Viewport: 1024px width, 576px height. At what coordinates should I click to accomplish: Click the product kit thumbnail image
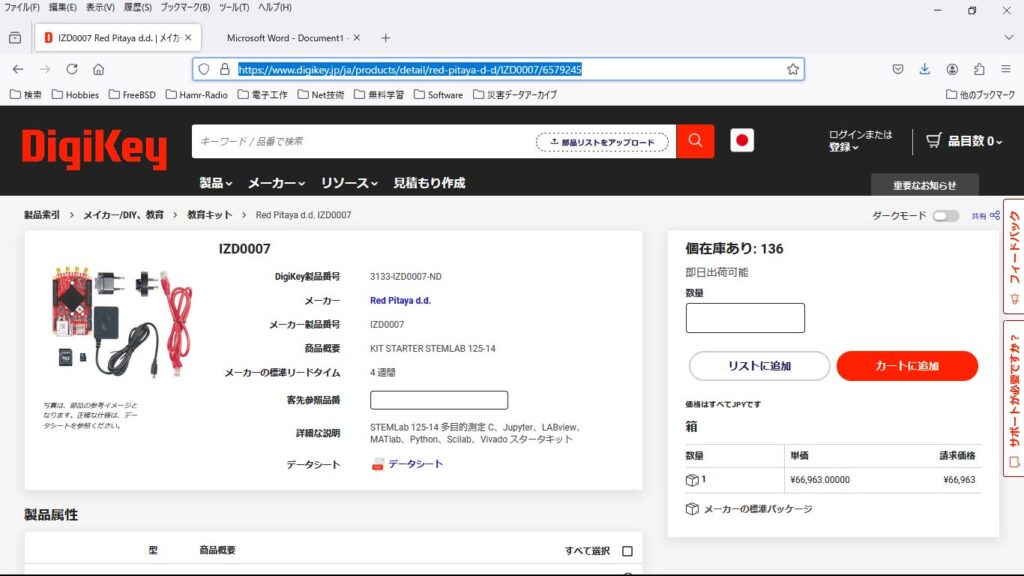tap(121, 322)
